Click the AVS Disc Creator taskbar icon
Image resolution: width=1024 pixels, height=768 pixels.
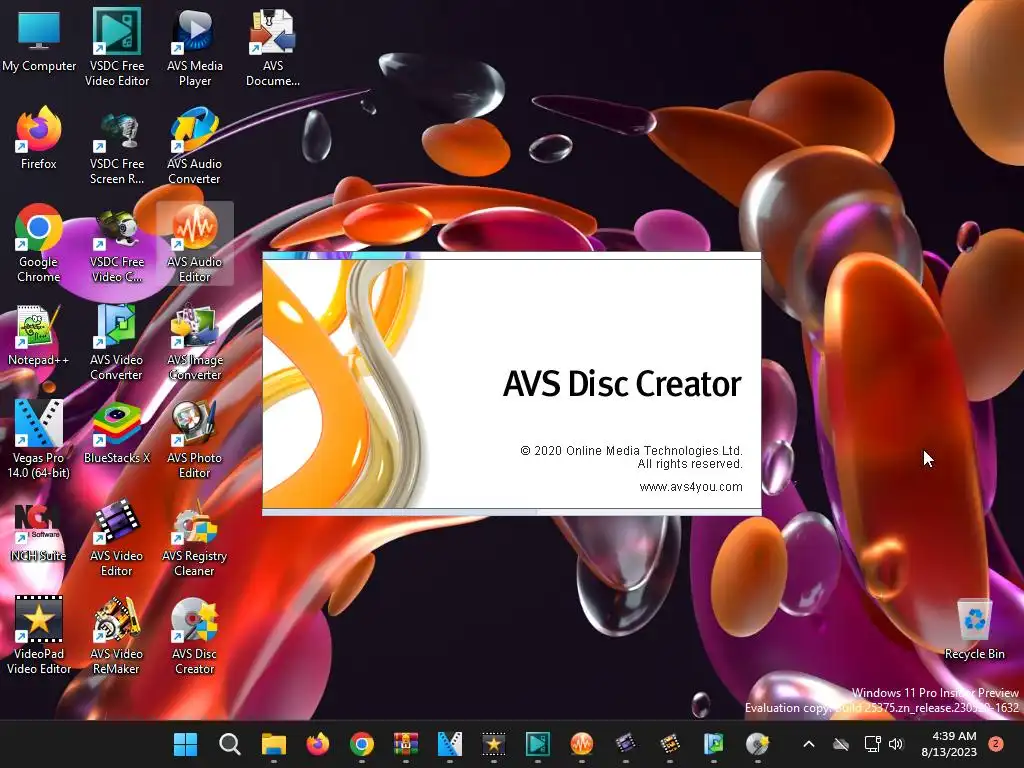(758, 744)
